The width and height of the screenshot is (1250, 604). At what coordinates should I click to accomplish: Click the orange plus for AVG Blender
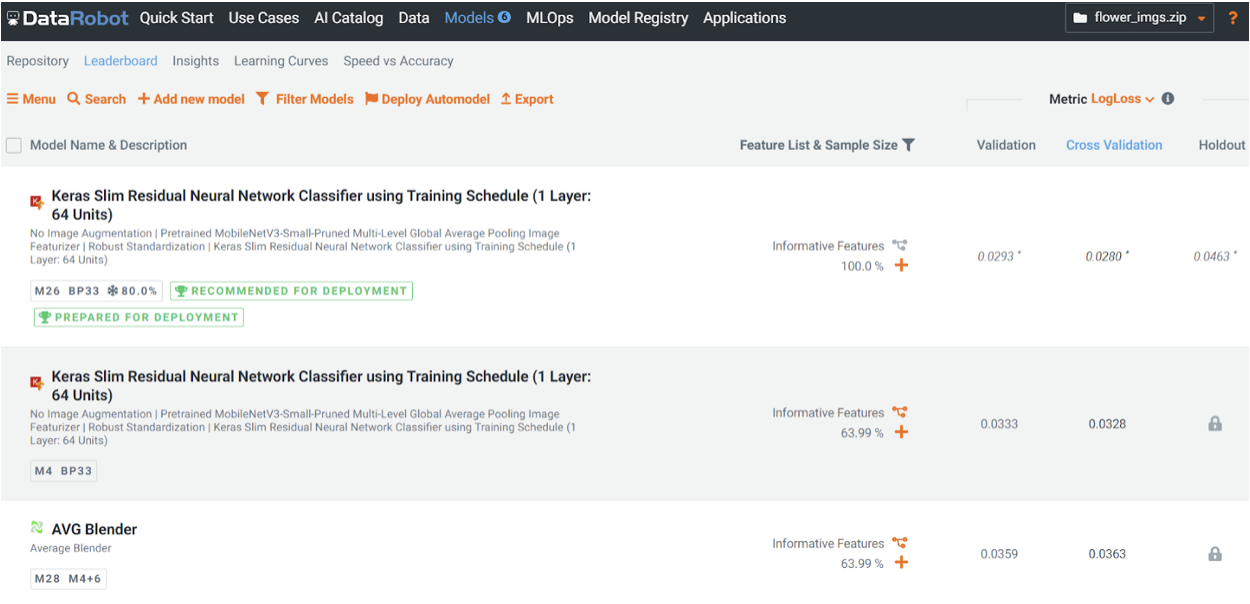[x=901, y=563]
